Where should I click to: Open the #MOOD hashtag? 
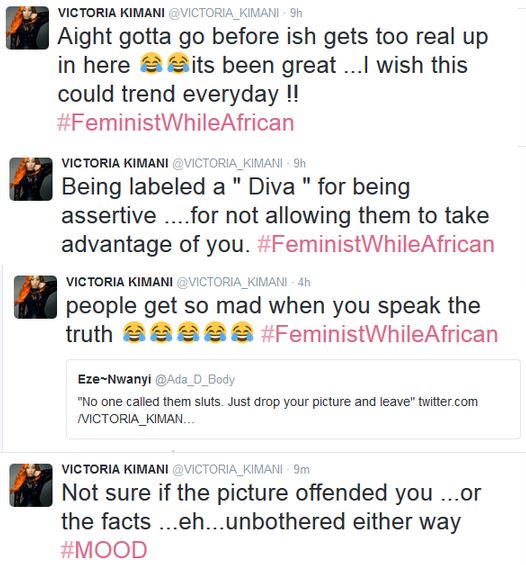[104, 550]
